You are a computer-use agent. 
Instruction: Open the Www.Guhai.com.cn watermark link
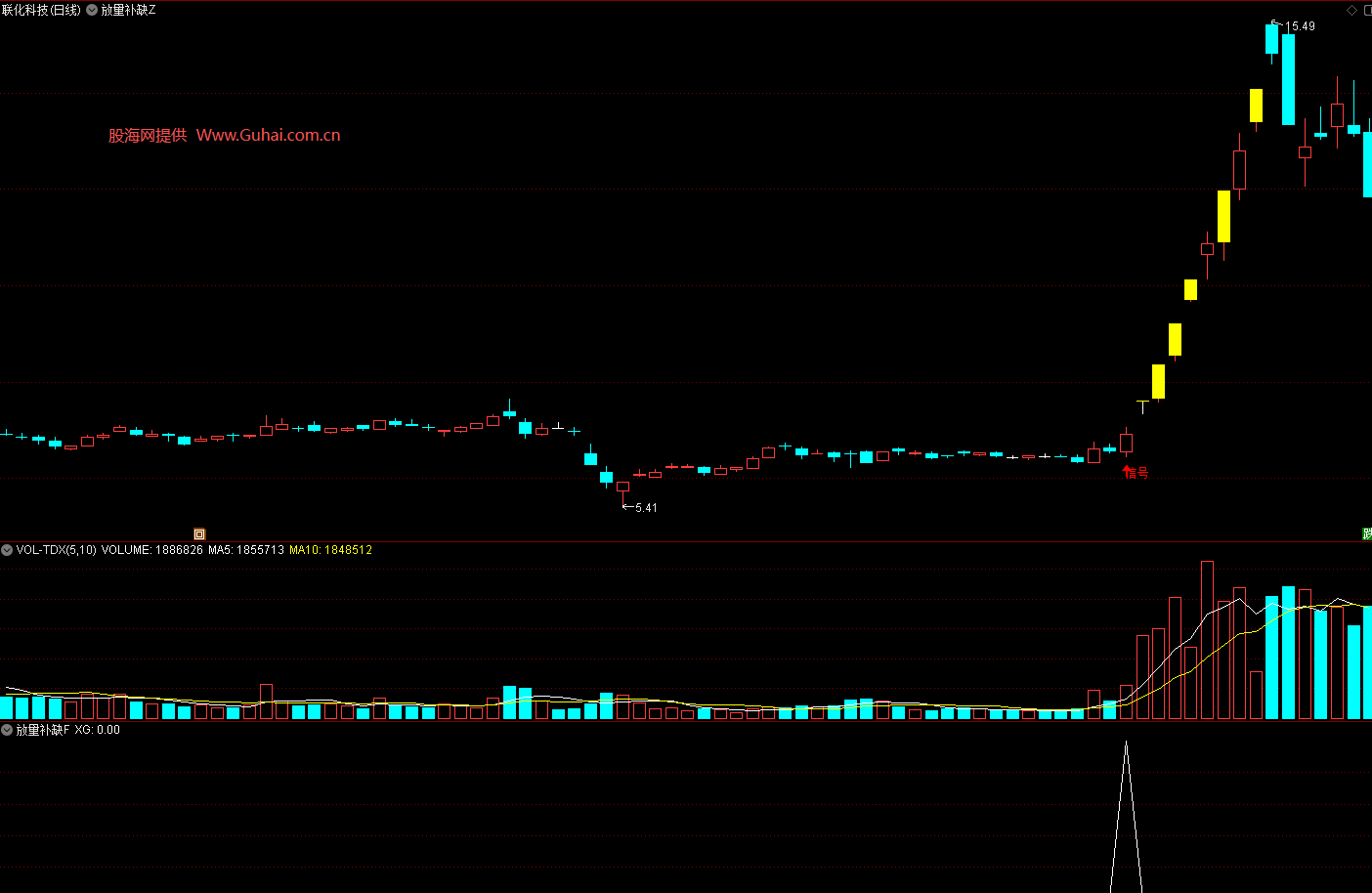(268, 135)
